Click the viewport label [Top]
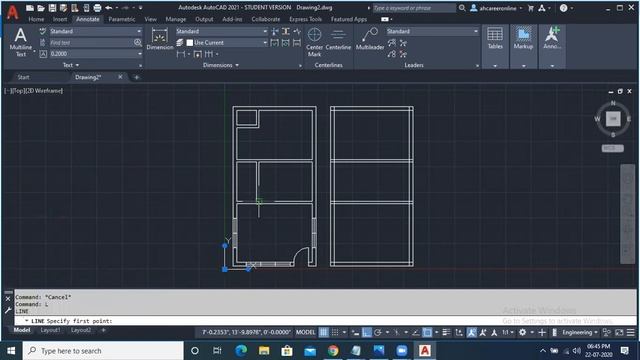The height and width of the screenshot is (360, 640). (x=19, y=91)
